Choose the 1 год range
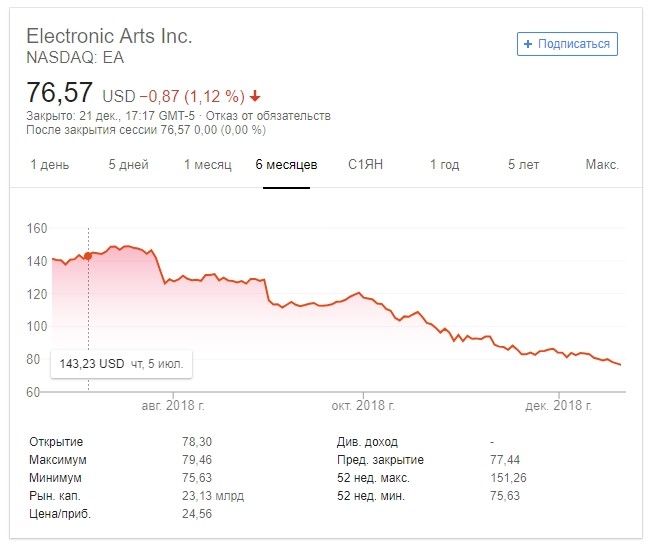653x549 pixels. click(x=444, y=165)
